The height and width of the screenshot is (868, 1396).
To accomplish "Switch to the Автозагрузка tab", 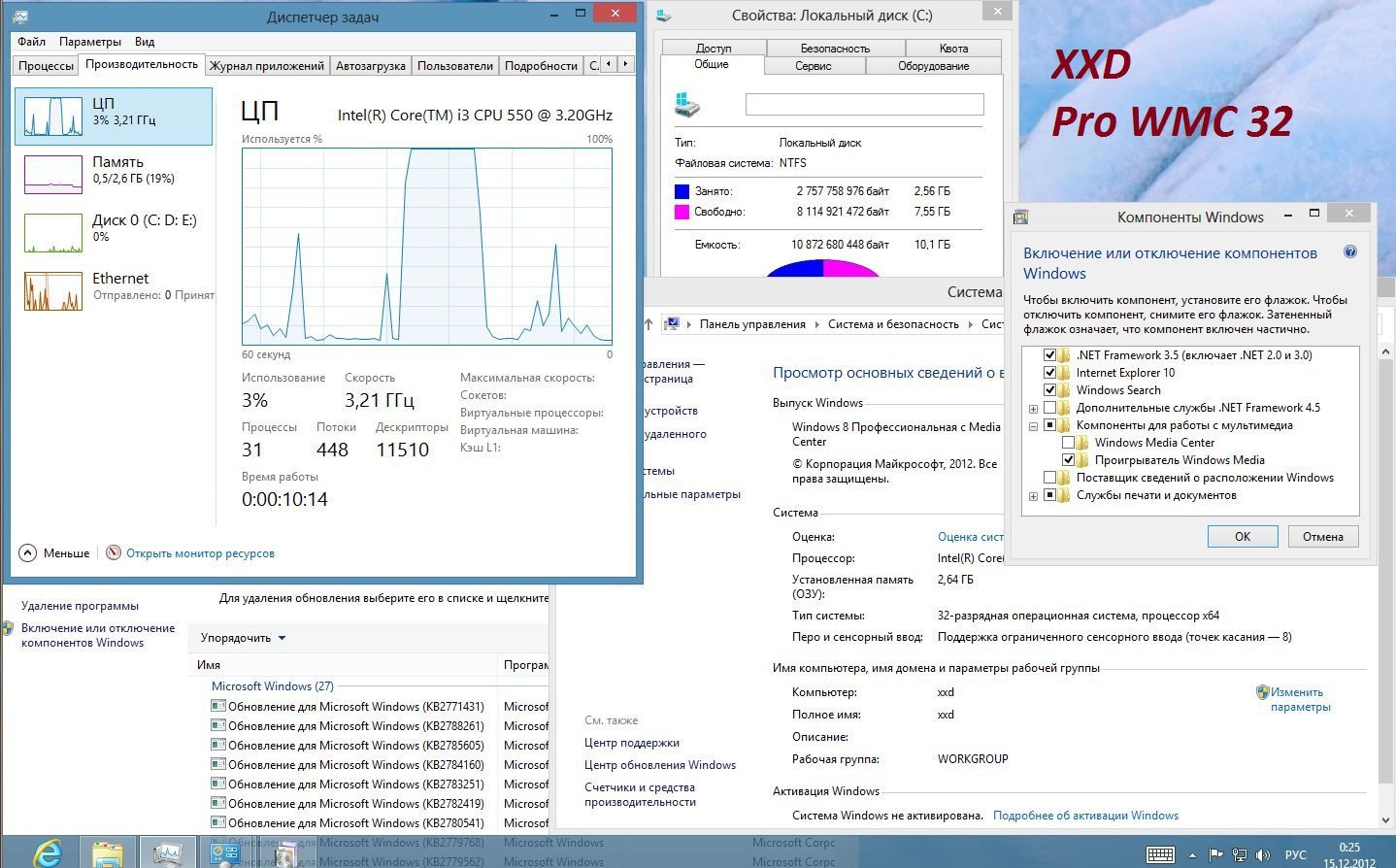I will tap(370, 66).
